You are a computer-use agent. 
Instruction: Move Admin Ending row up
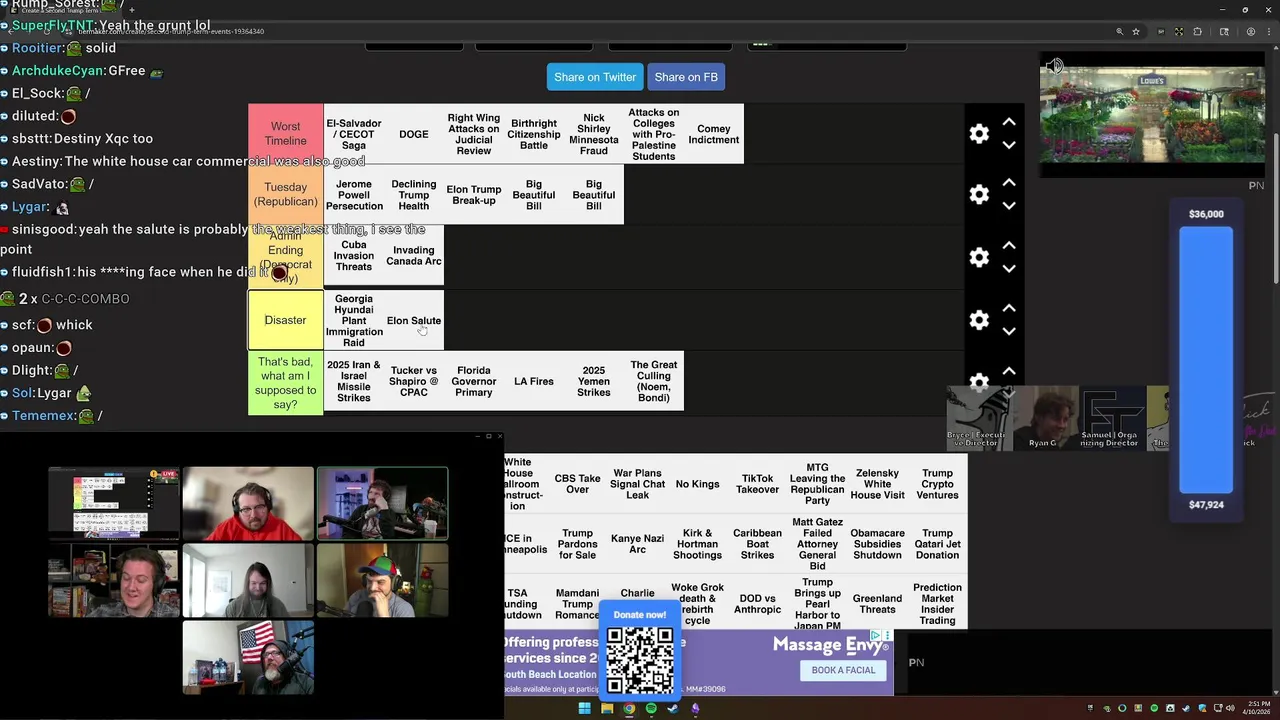click(x=1009, y=245)
